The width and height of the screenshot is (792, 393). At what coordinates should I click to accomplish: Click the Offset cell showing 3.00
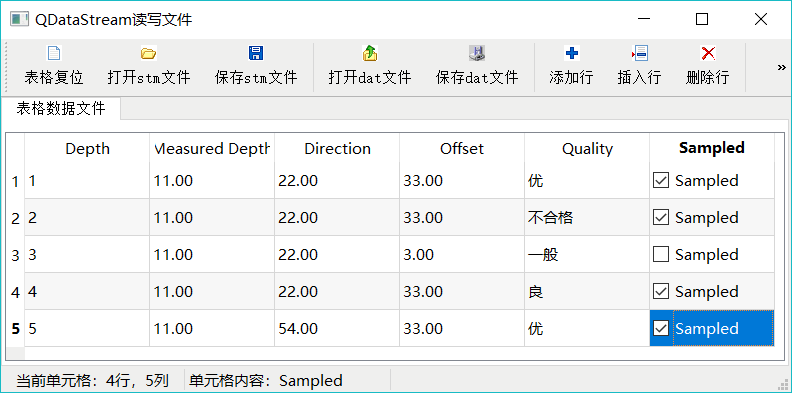(462, 255)
